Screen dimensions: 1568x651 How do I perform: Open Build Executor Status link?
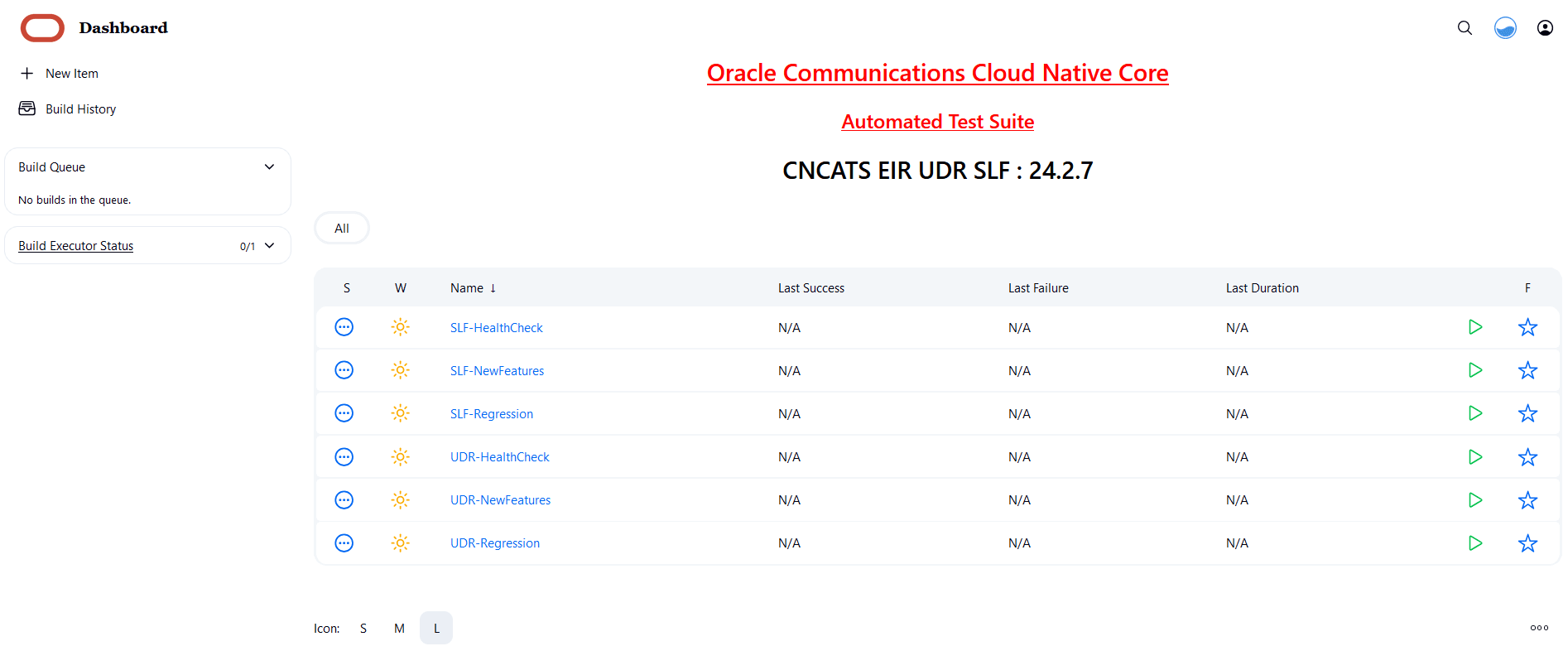click(76, 246)
